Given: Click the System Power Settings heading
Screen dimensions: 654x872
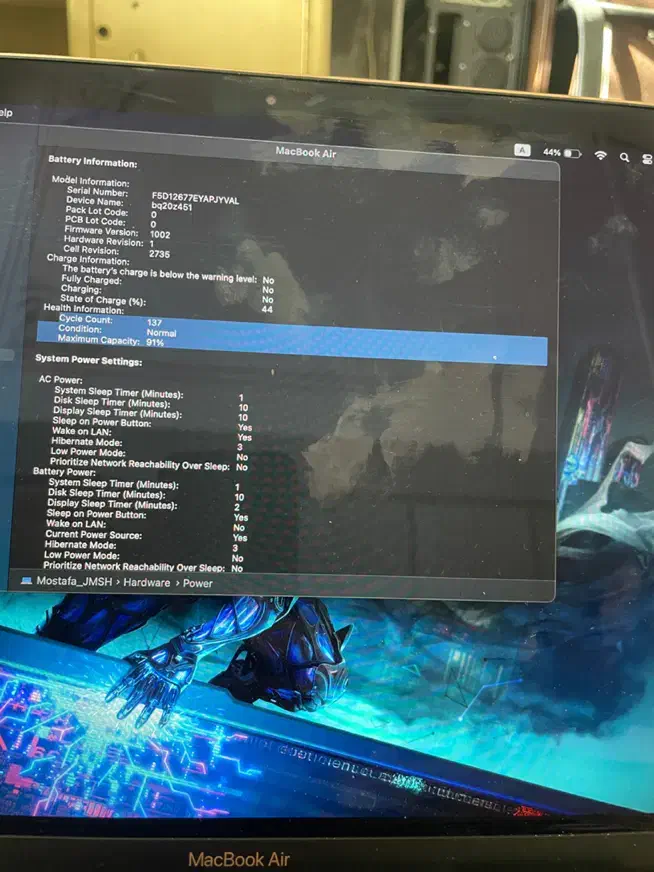Looking at the screenshot, I should [x=88, y=360].
